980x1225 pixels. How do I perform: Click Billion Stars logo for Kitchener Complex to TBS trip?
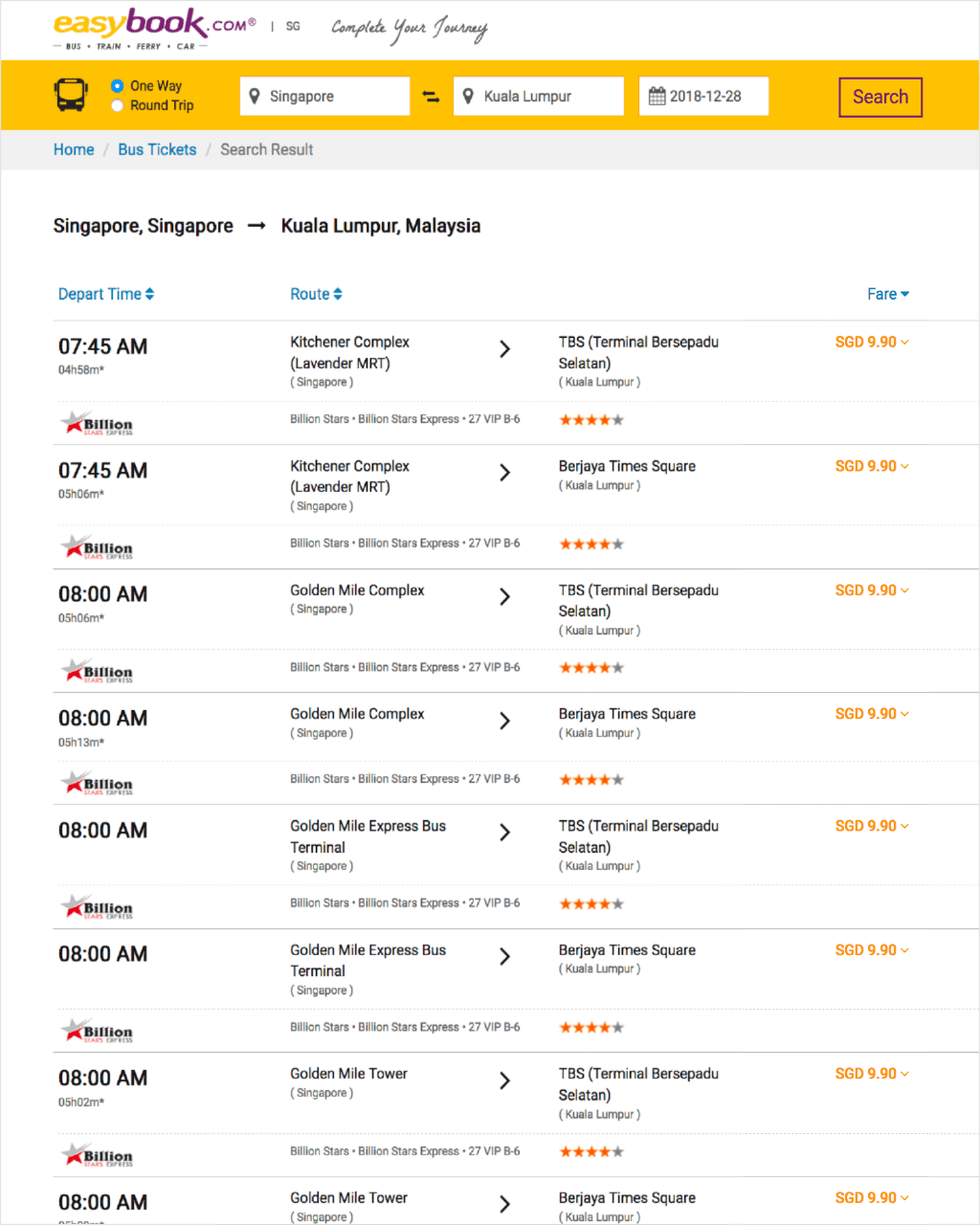coord(97,423)
